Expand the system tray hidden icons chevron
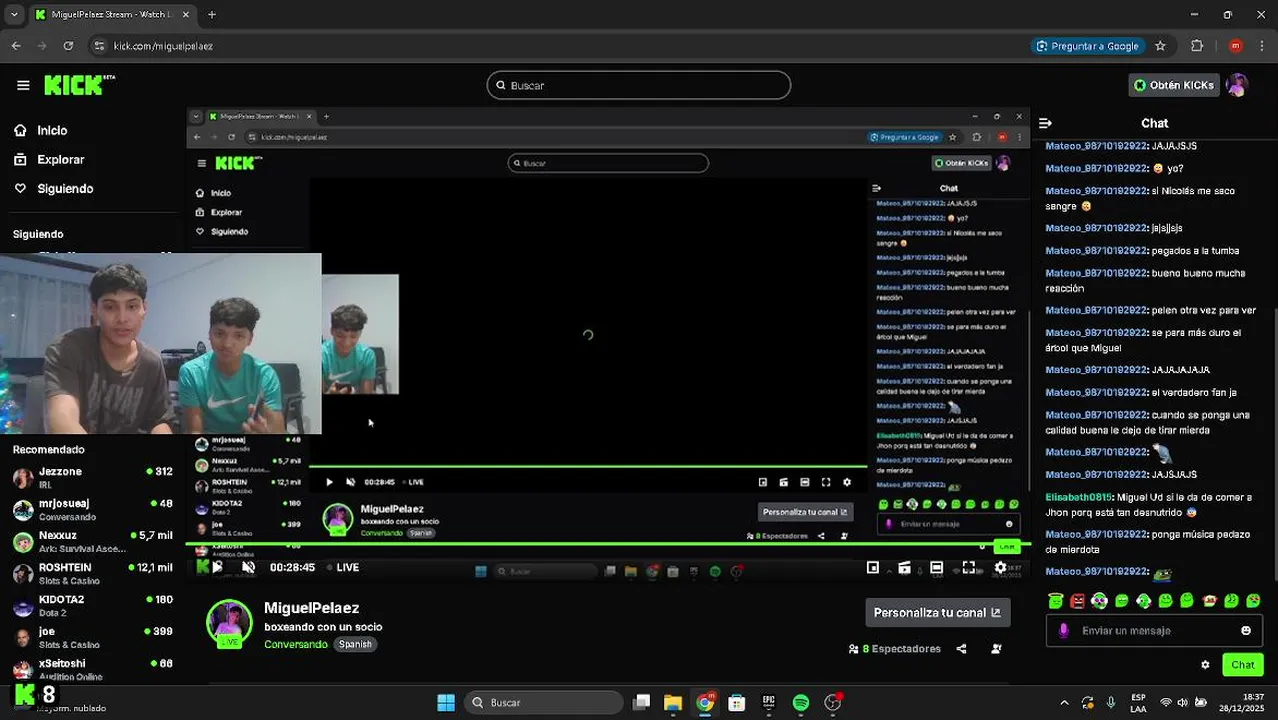The height and width of the screenshot is (720, 1278). 1064,702
